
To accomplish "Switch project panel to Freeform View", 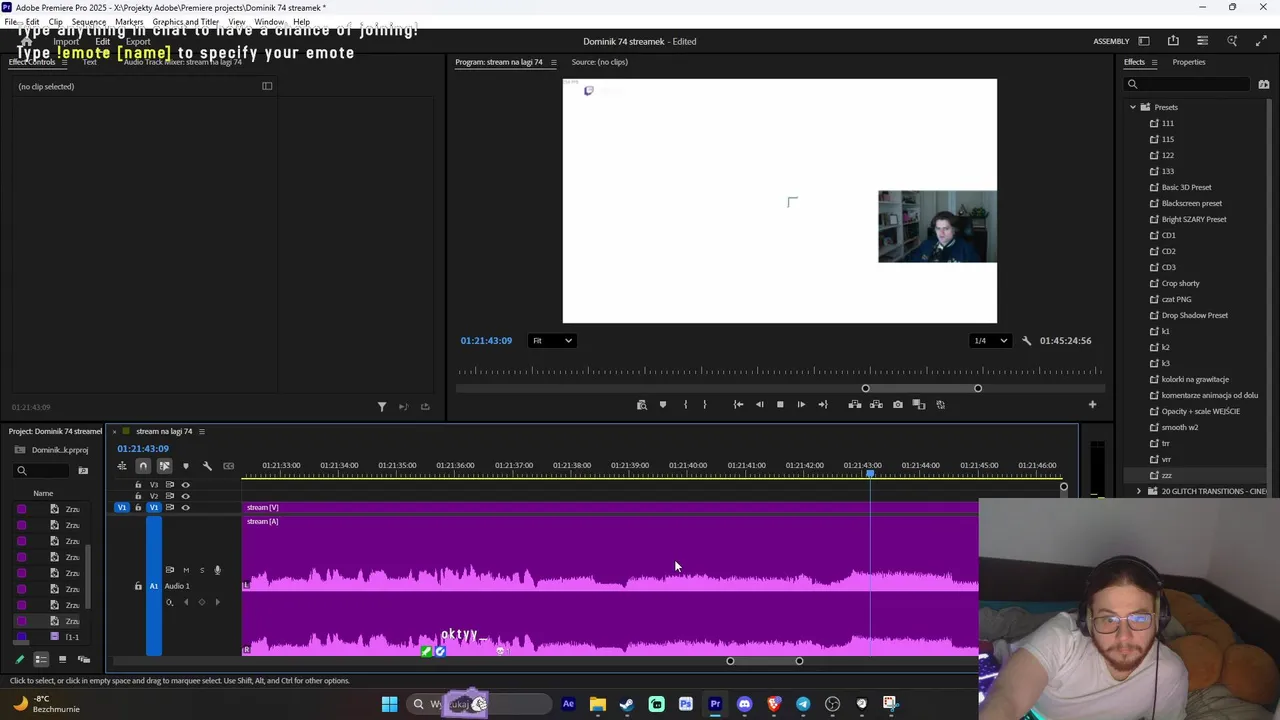I will [x=84, y=660].
